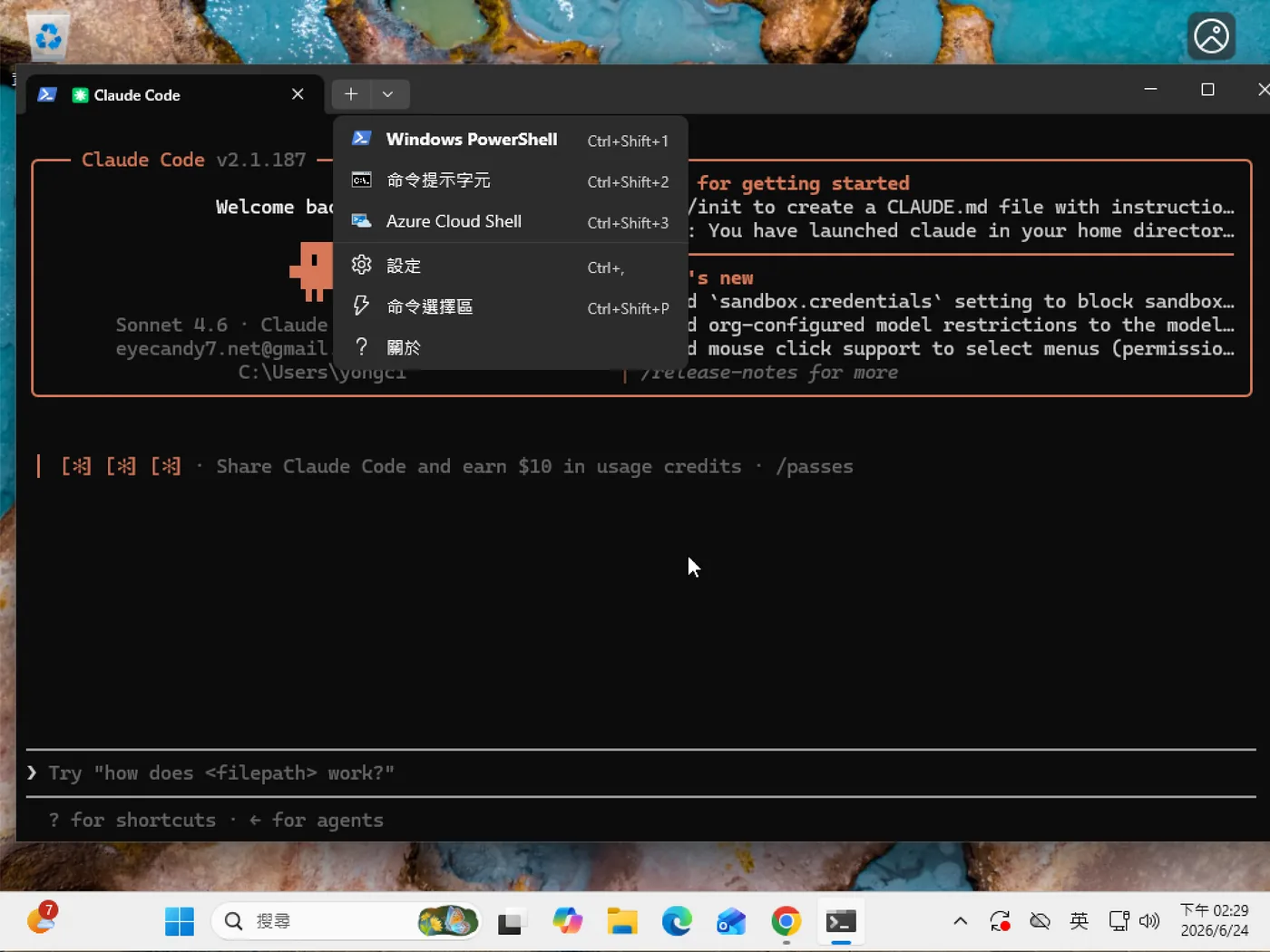This screenshot has height=952, width=1270.
Task: Launch Microsoft Edge from the taskbar
Action: pos(677,921)
